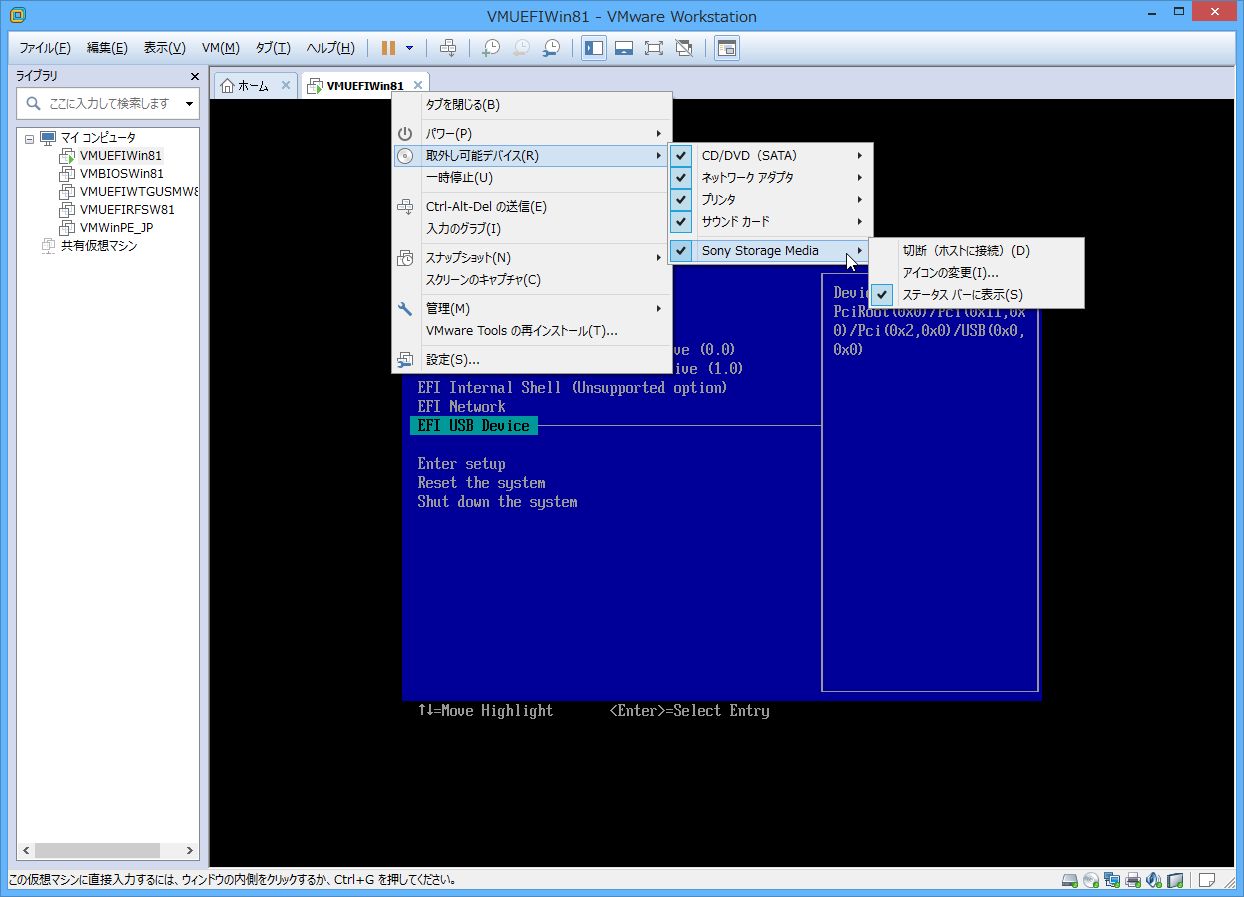Expand the 取外し可能デバイス(R) submenu

tap(531, 155)
